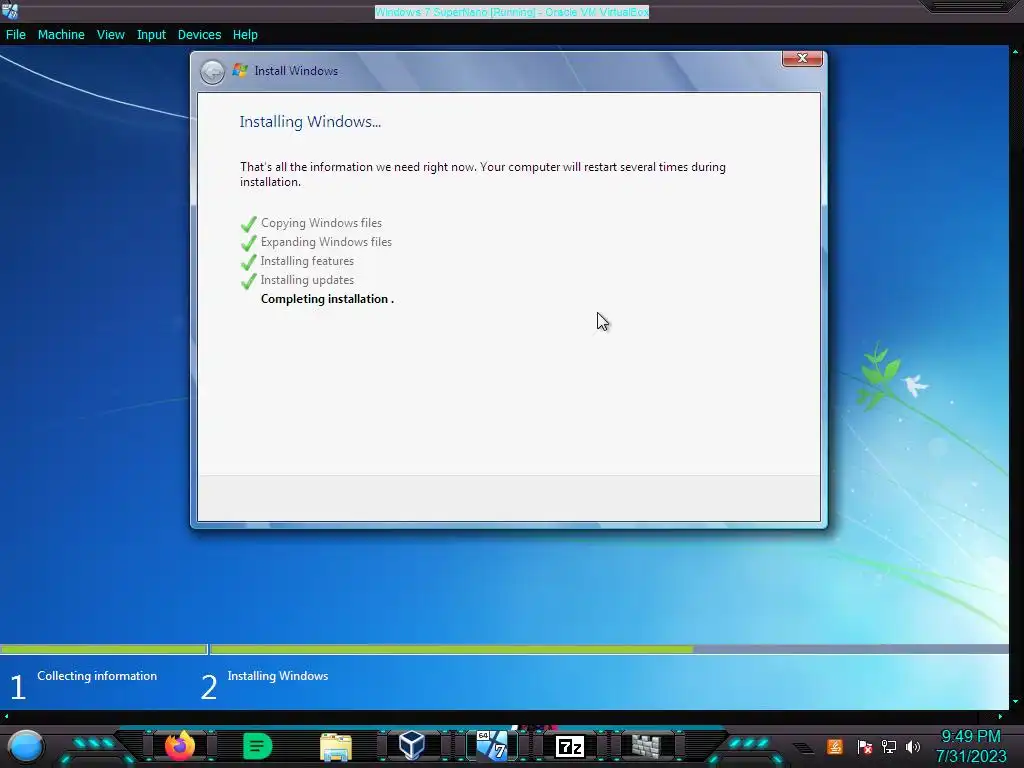Image resolution: width=1024 pixels, height=768 pixels.
Task: Click the VirtualBox window title icon
Action: click(x=10, y=10)
